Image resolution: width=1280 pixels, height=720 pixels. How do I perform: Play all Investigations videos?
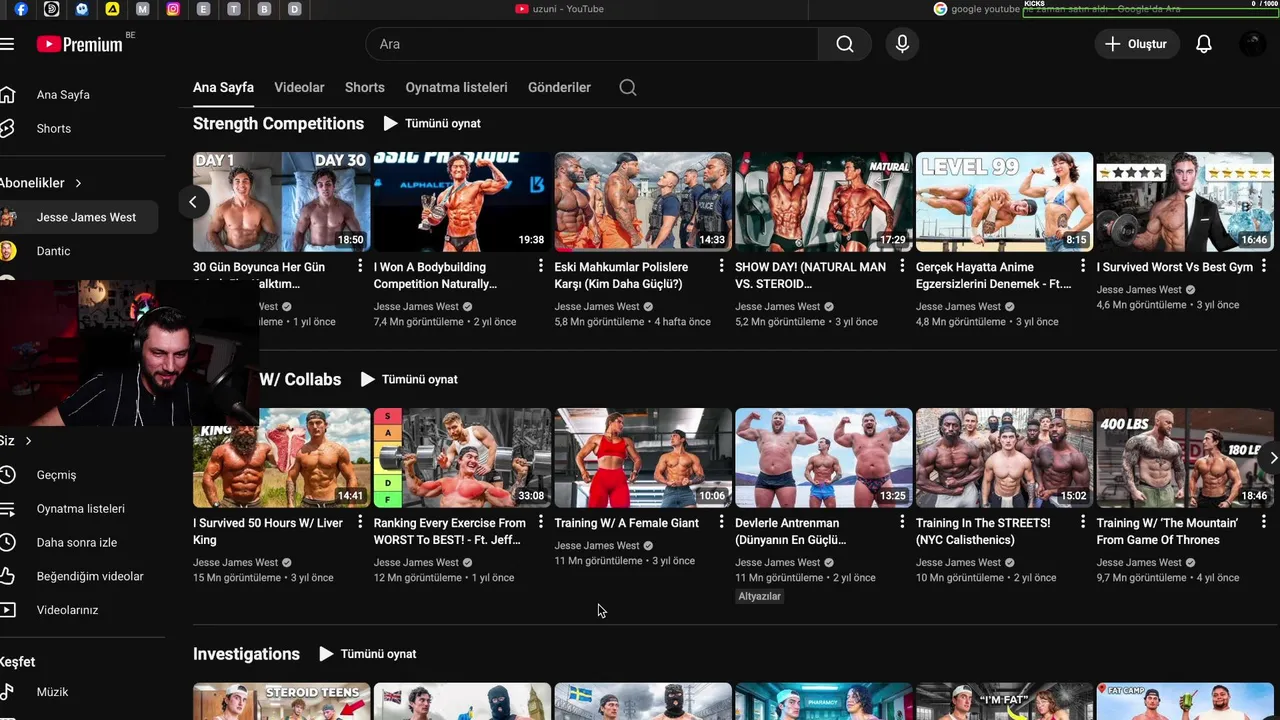(368, 654)
